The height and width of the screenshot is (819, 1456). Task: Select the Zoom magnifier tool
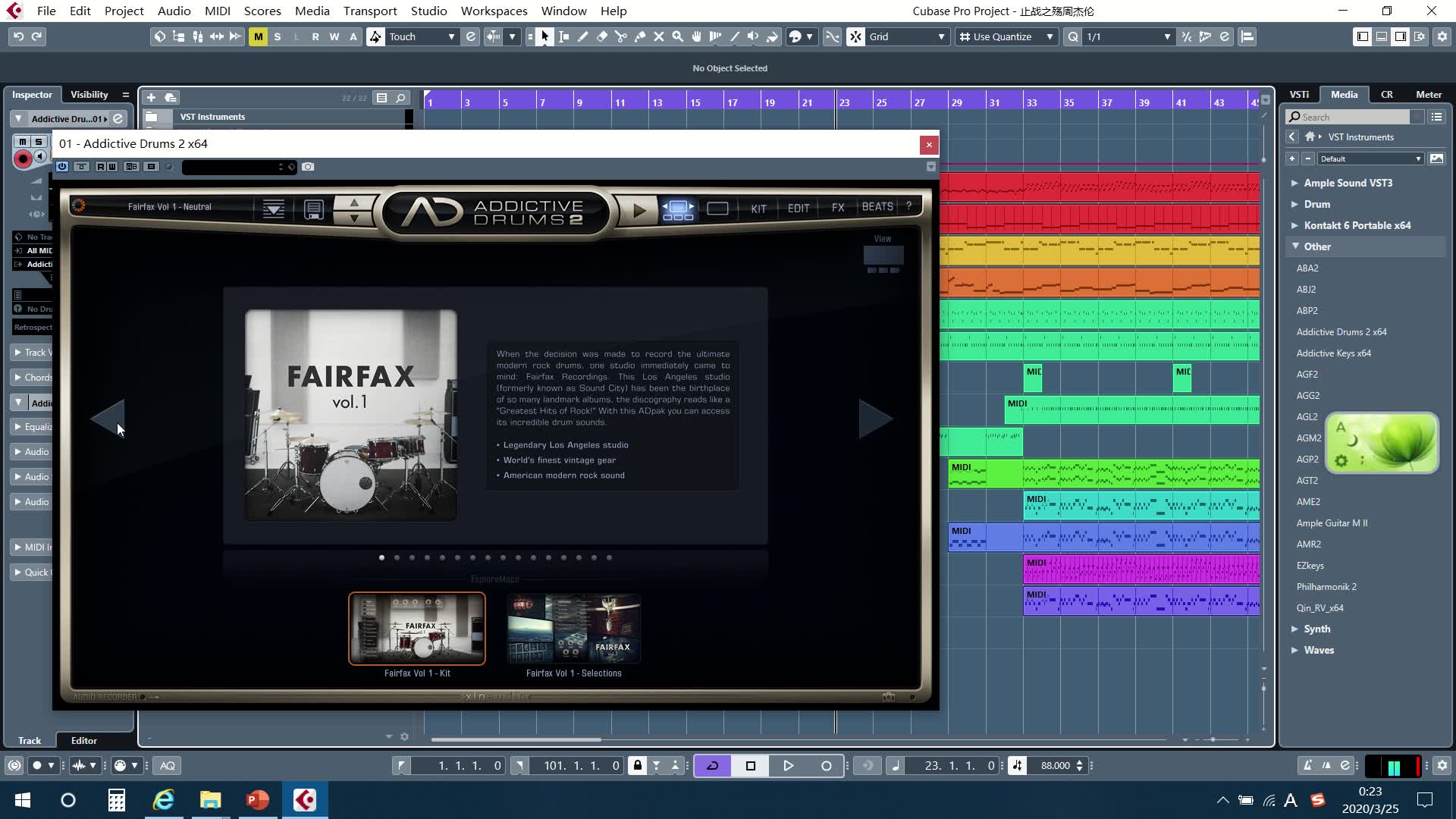pos(677,36)
